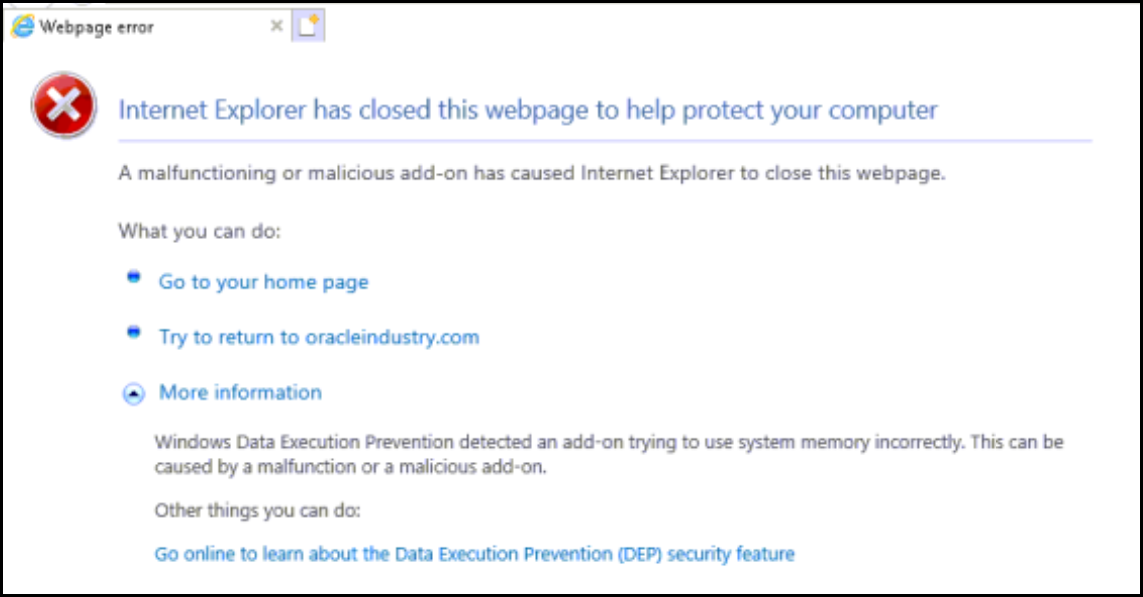Image resolution: width=1143 pixels, height=597 pixels.
Task: Click the red error X icon
Action: click(63, 105)
